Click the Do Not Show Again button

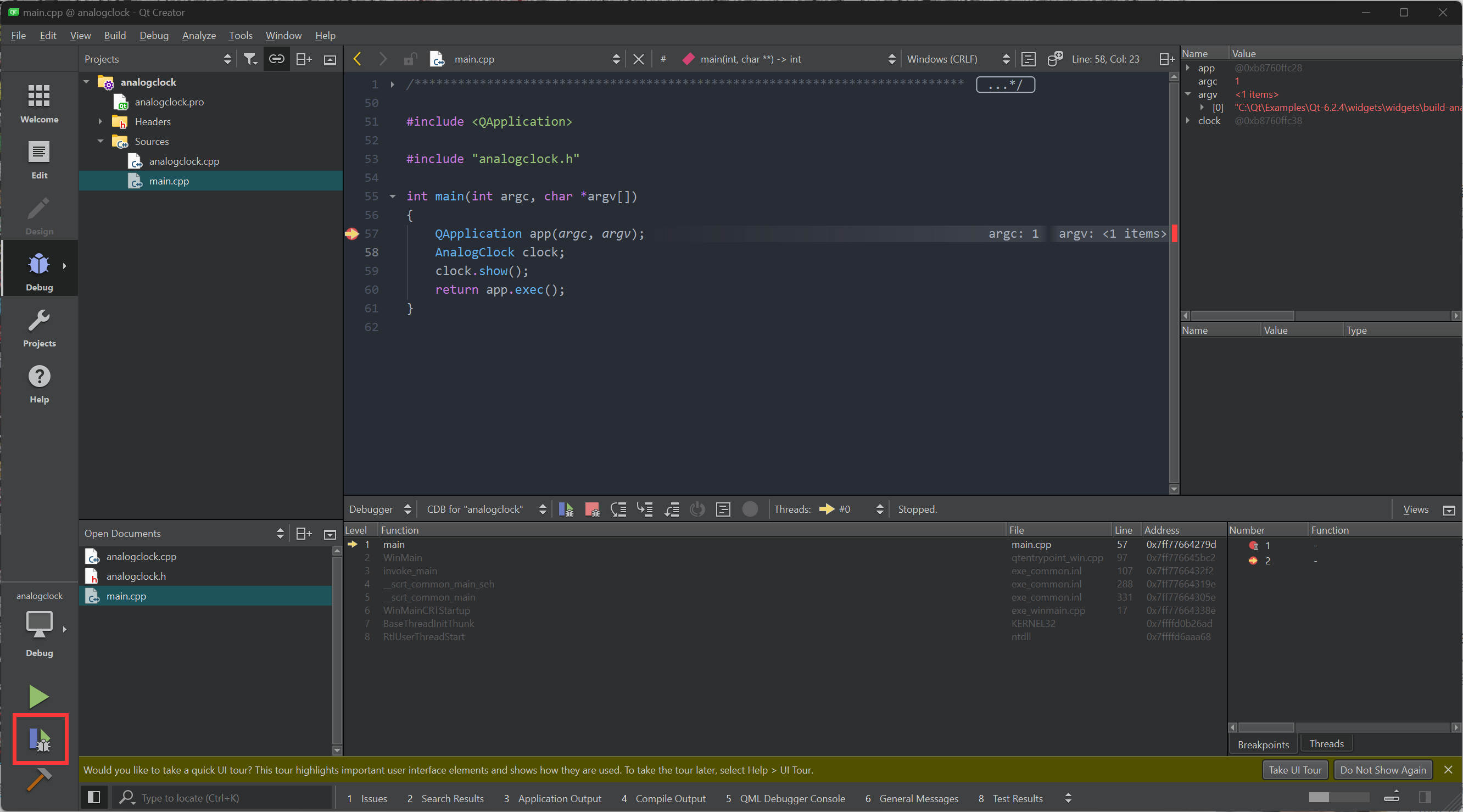pos(1382,770)
